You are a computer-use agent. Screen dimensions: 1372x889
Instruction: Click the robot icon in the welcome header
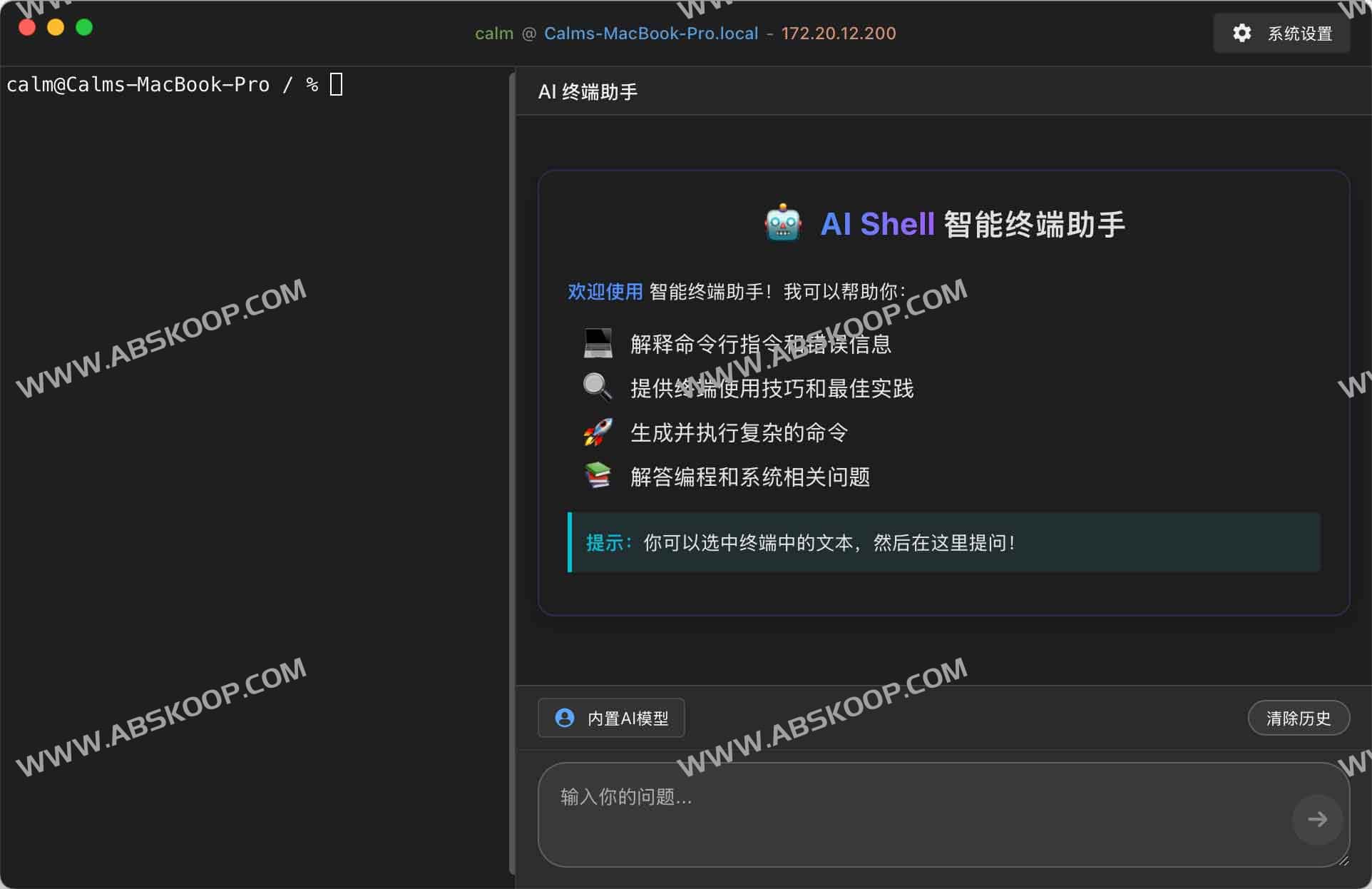(x=782, y=222)
